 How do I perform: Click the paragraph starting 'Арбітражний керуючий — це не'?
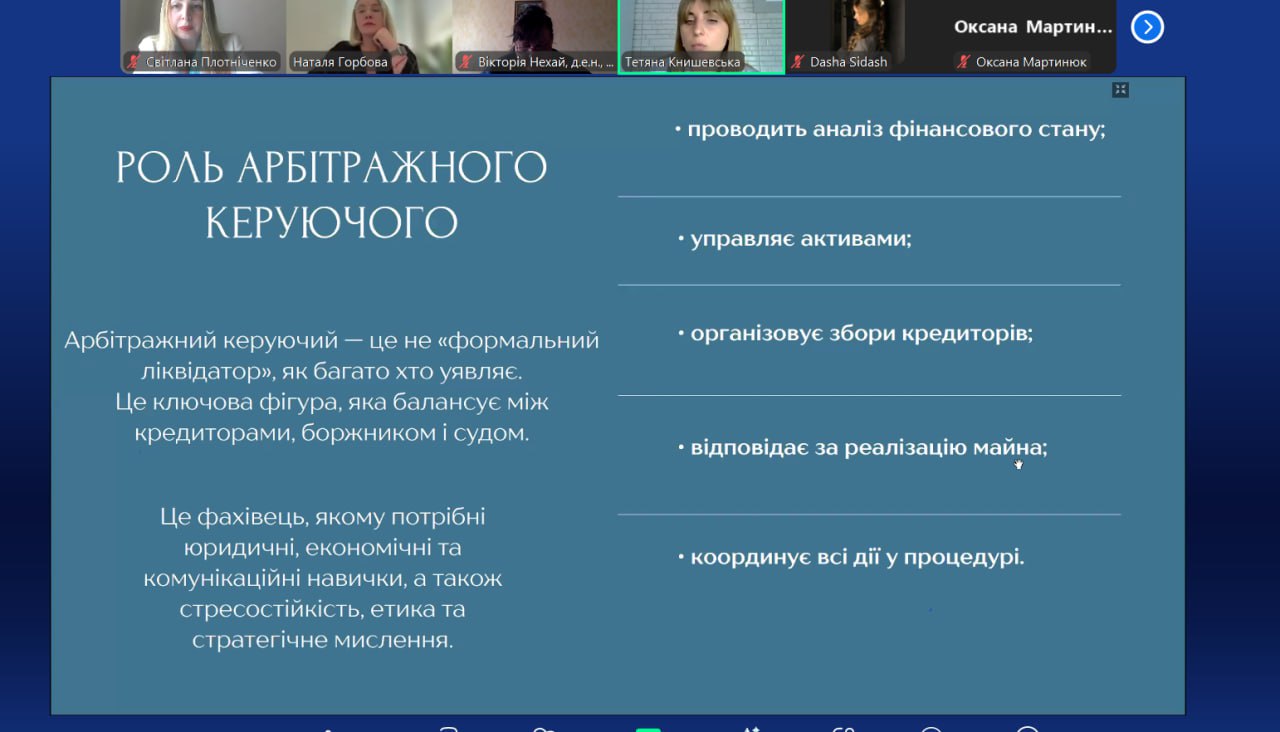click(332, 387)
